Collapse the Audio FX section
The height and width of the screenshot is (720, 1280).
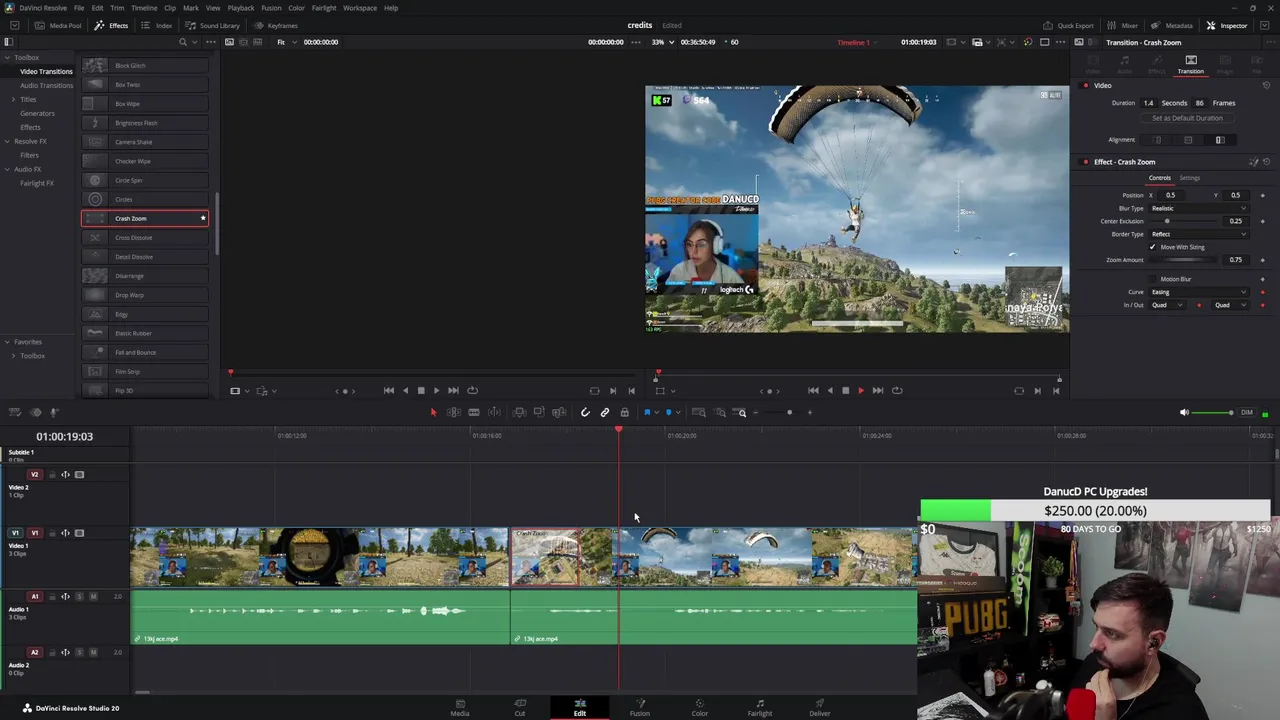pyautogui.click(x=7, y=169)
